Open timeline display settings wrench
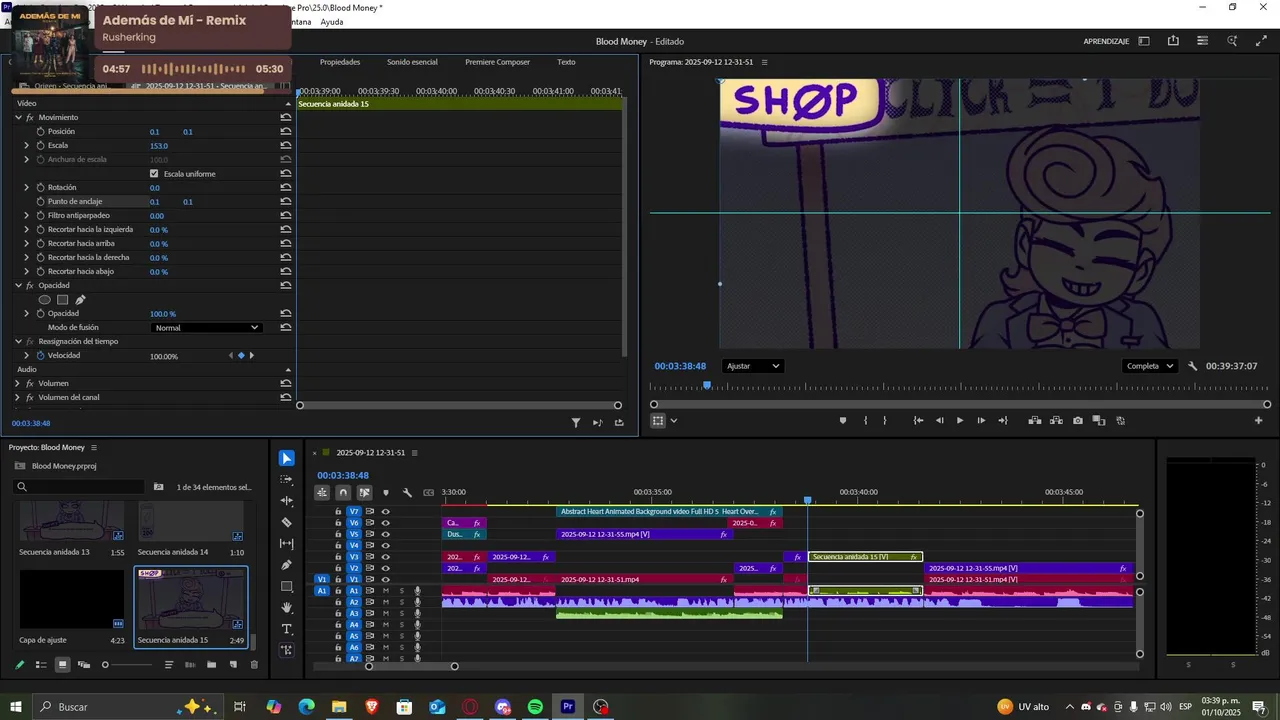 click(407, 492)
